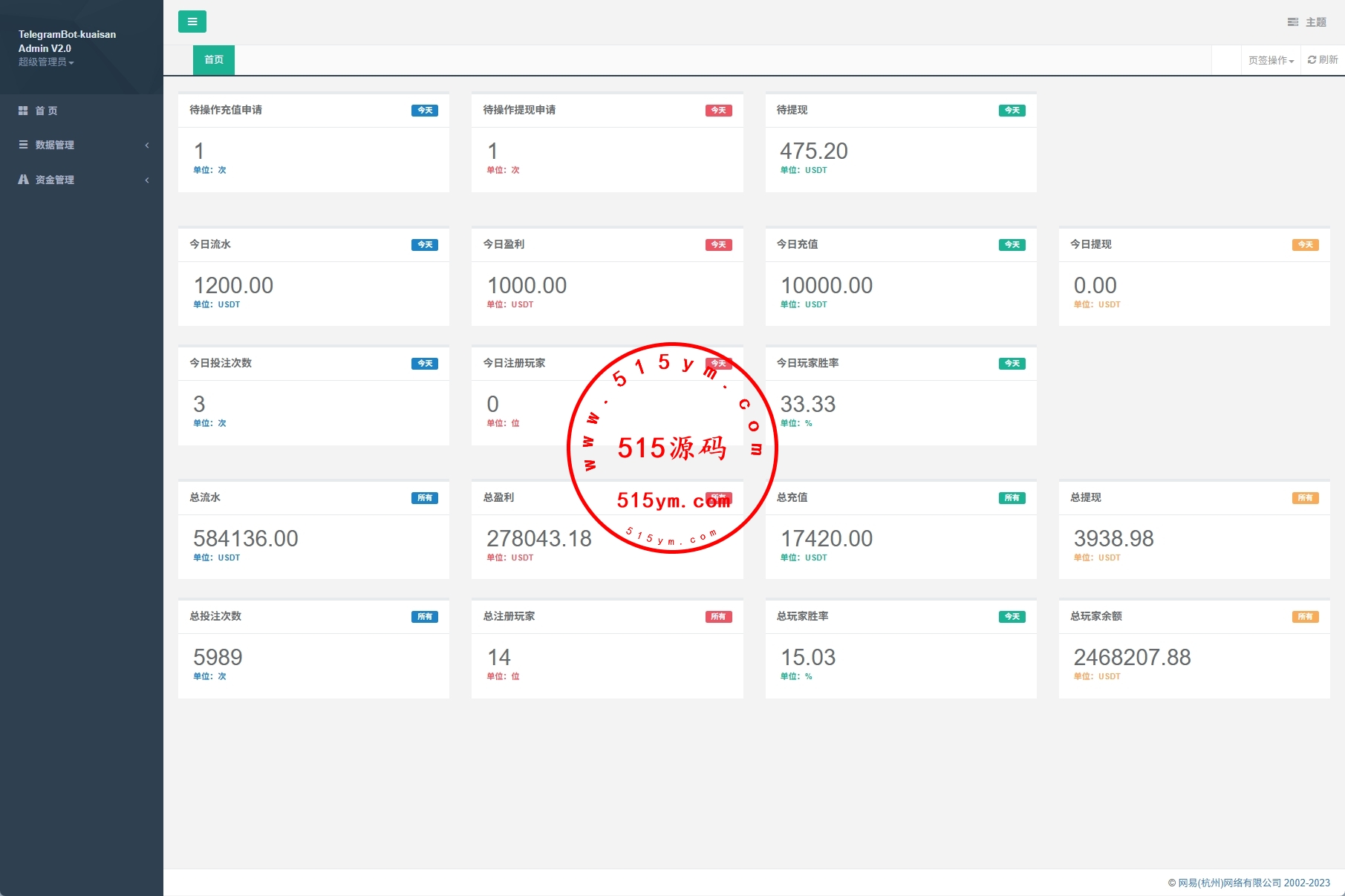Click the 刷新 refresh icon
Image resolution: width=1345 pixels, height=896 pixels.
coord(1312,60)
